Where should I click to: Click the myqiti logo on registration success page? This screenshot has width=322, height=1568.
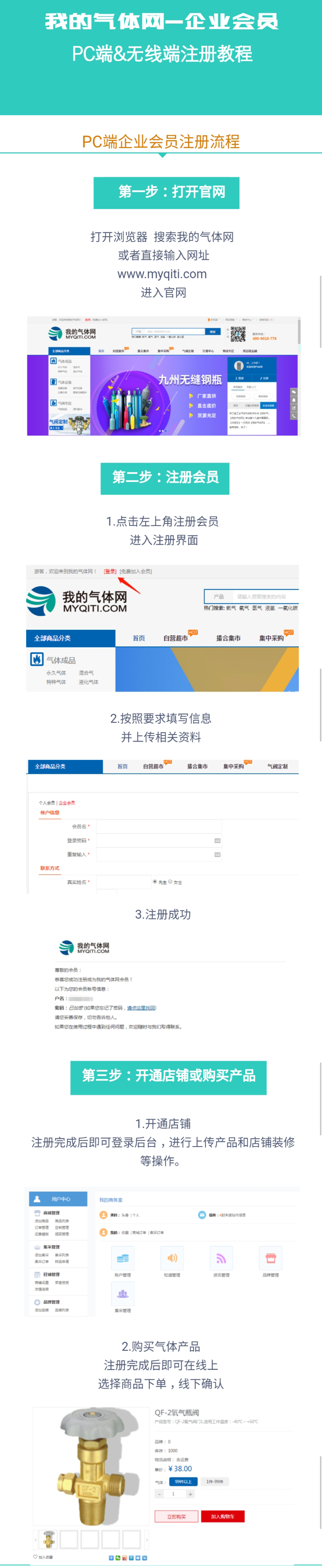click(x=84, y=947)
